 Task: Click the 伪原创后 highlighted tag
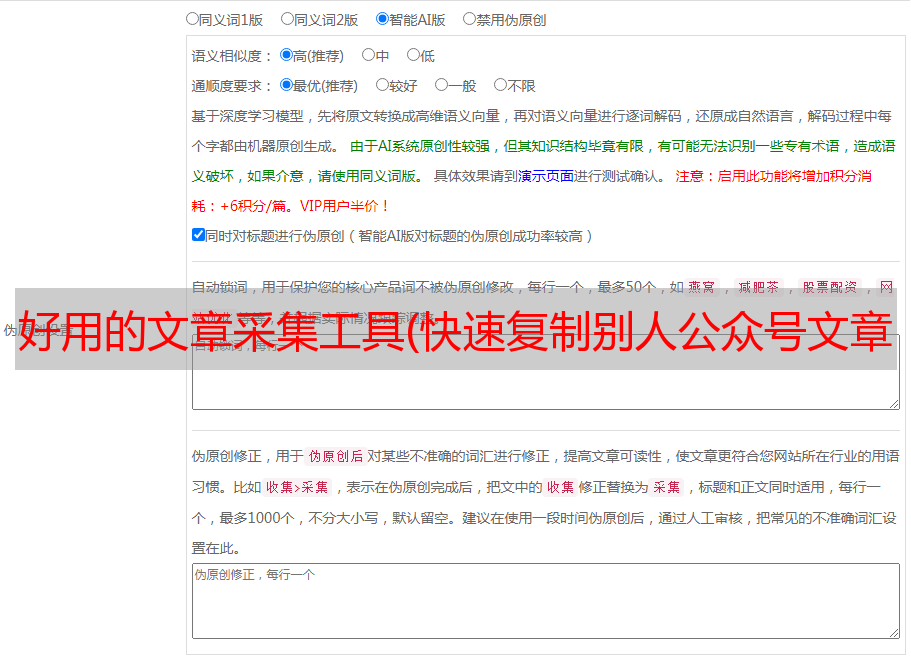click(336, 456)
